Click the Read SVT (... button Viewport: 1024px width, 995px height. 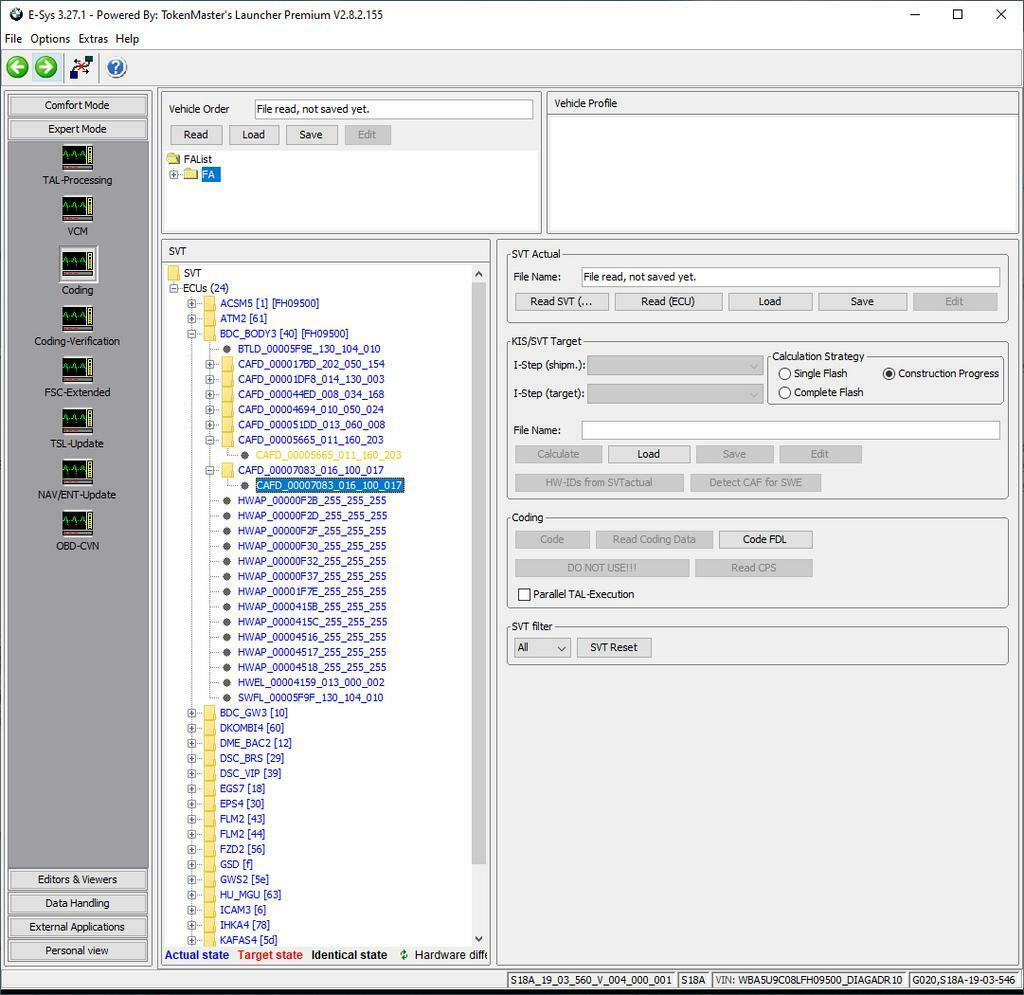[x=561, y=302]
